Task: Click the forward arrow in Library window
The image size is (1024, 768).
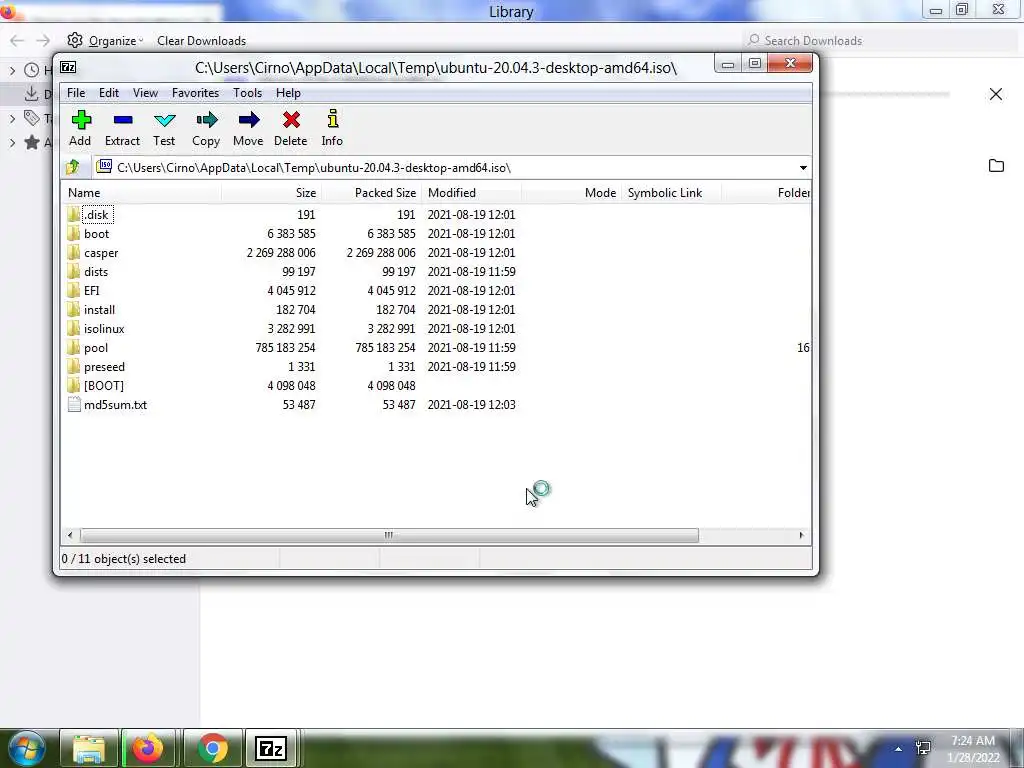Action: (x=43, y=40)
